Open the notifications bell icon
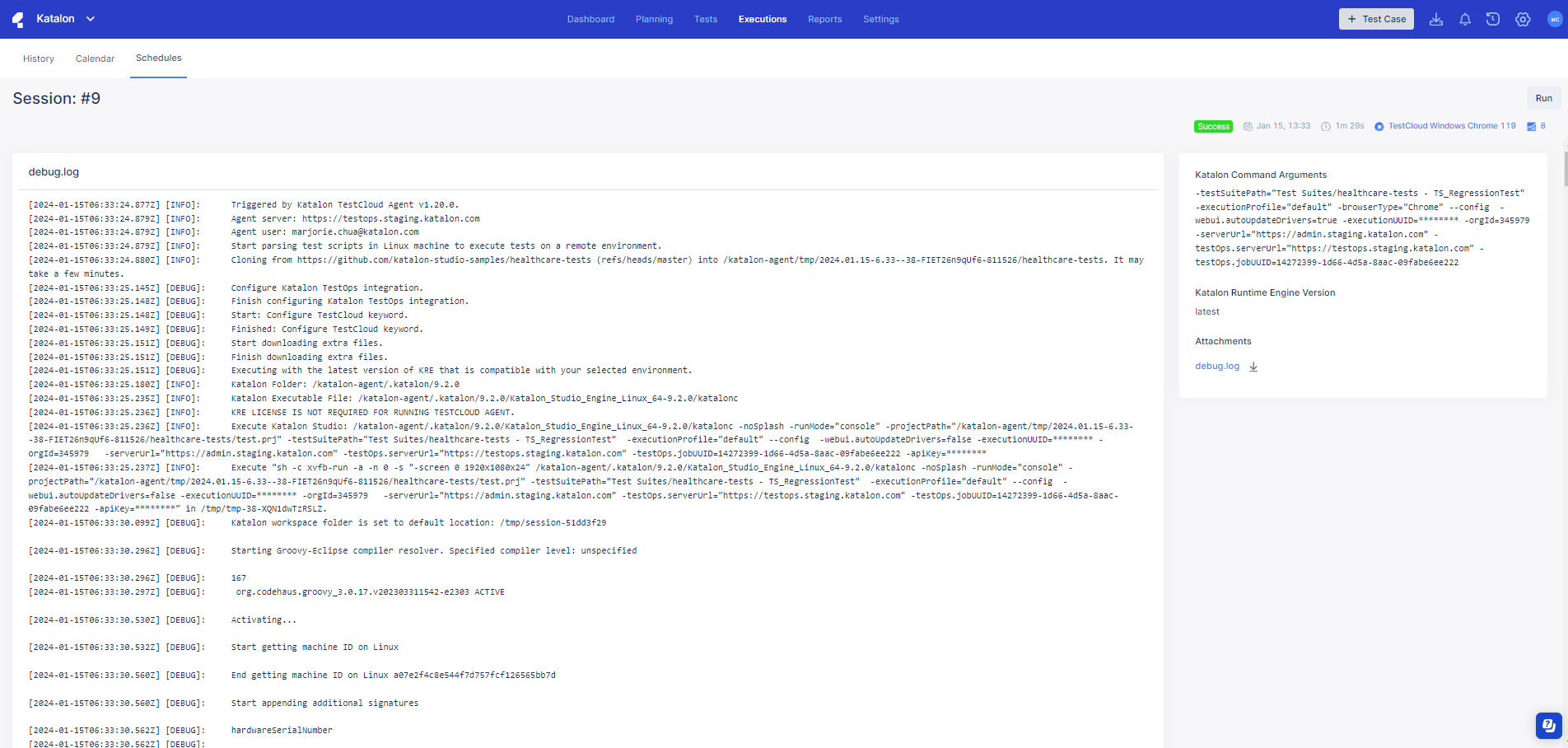 1466,19
